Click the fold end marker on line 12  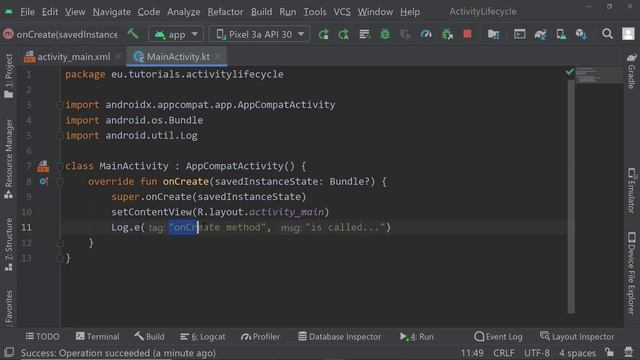coord(60,243)
